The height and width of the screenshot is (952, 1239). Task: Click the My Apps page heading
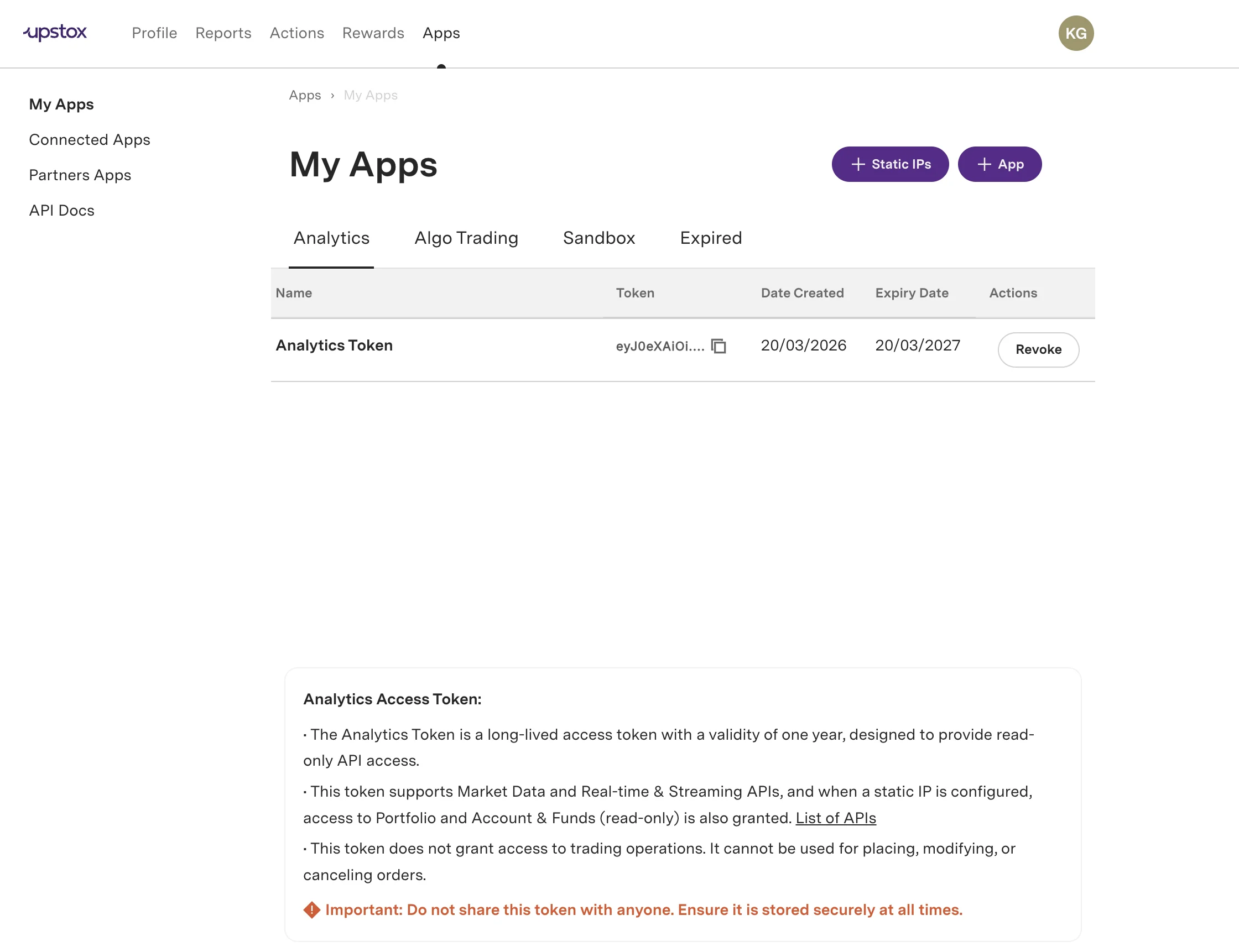coord(363,165)
